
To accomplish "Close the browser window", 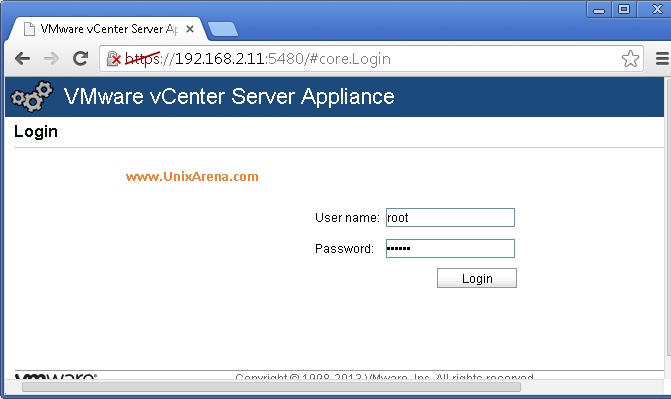I will 656,9.
